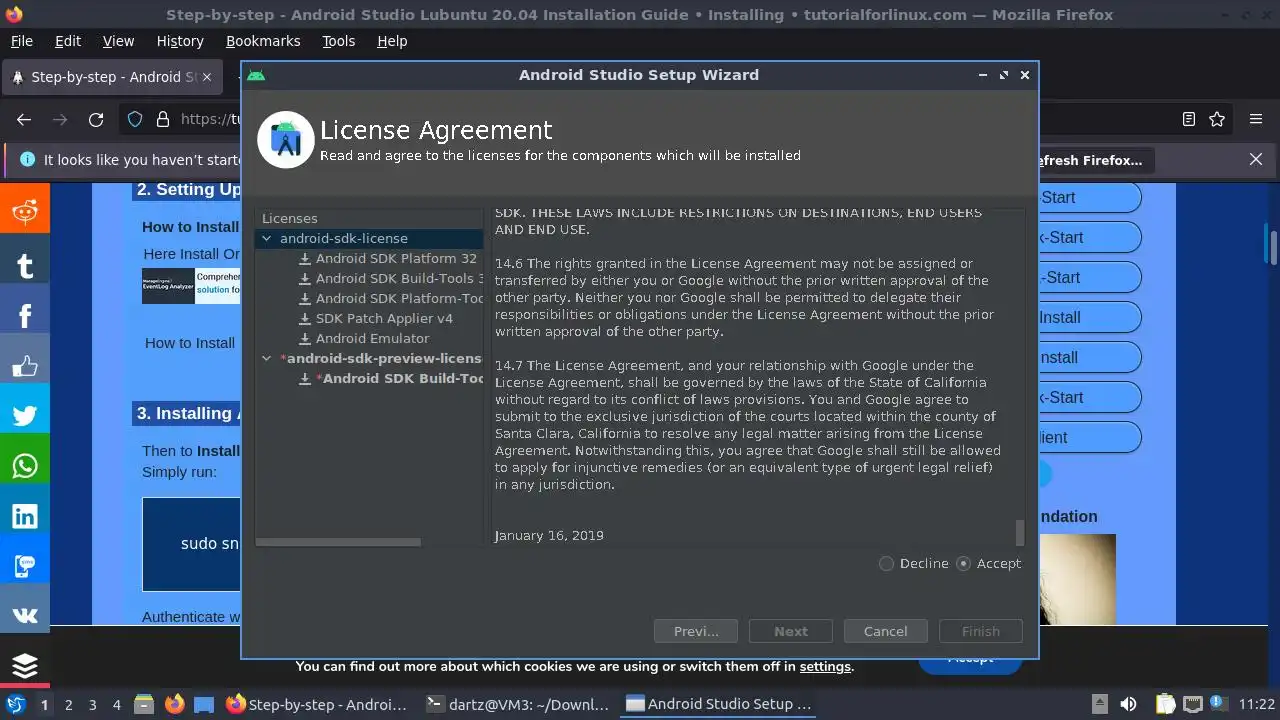
Task: Open the Firefox File menu
Action: 21,41
